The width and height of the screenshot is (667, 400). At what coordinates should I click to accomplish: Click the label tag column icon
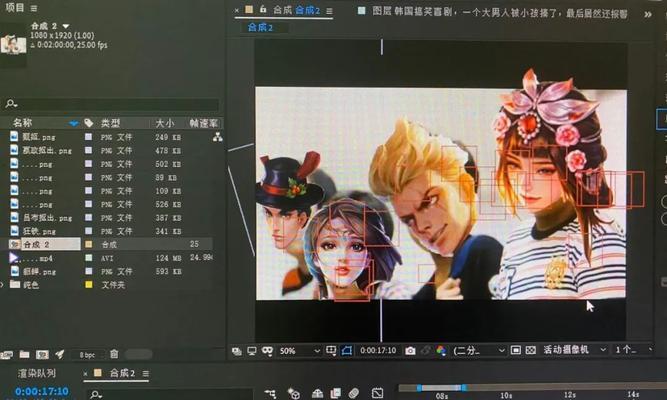click(88, 123)
